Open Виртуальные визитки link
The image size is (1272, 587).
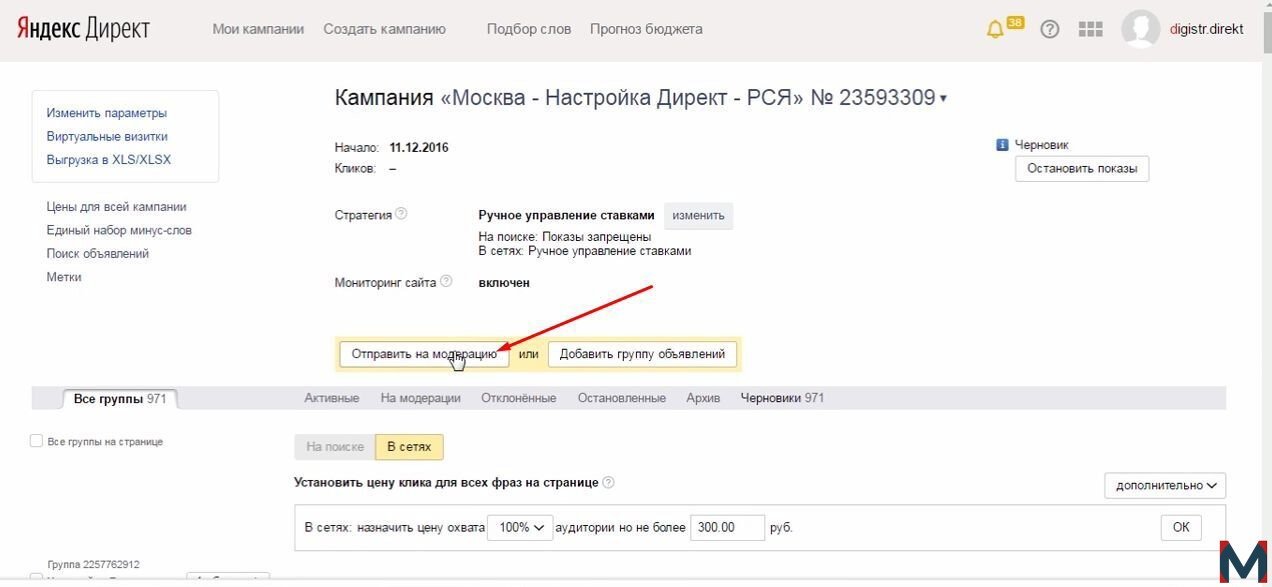(107, 136)
